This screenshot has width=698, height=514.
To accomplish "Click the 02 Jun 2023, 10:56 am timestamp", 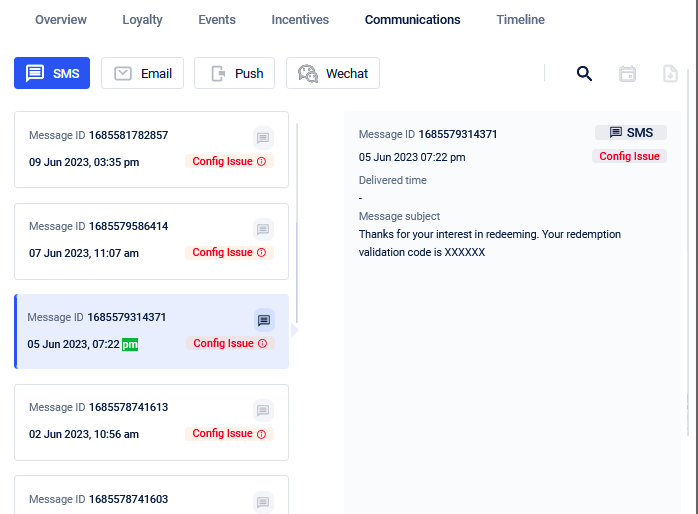I will [x=84, y=434].
